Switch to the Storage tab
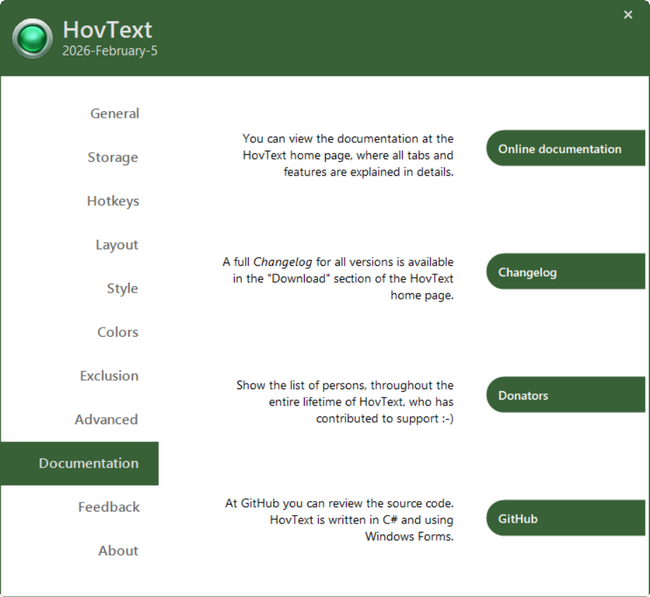 (112, 158)
